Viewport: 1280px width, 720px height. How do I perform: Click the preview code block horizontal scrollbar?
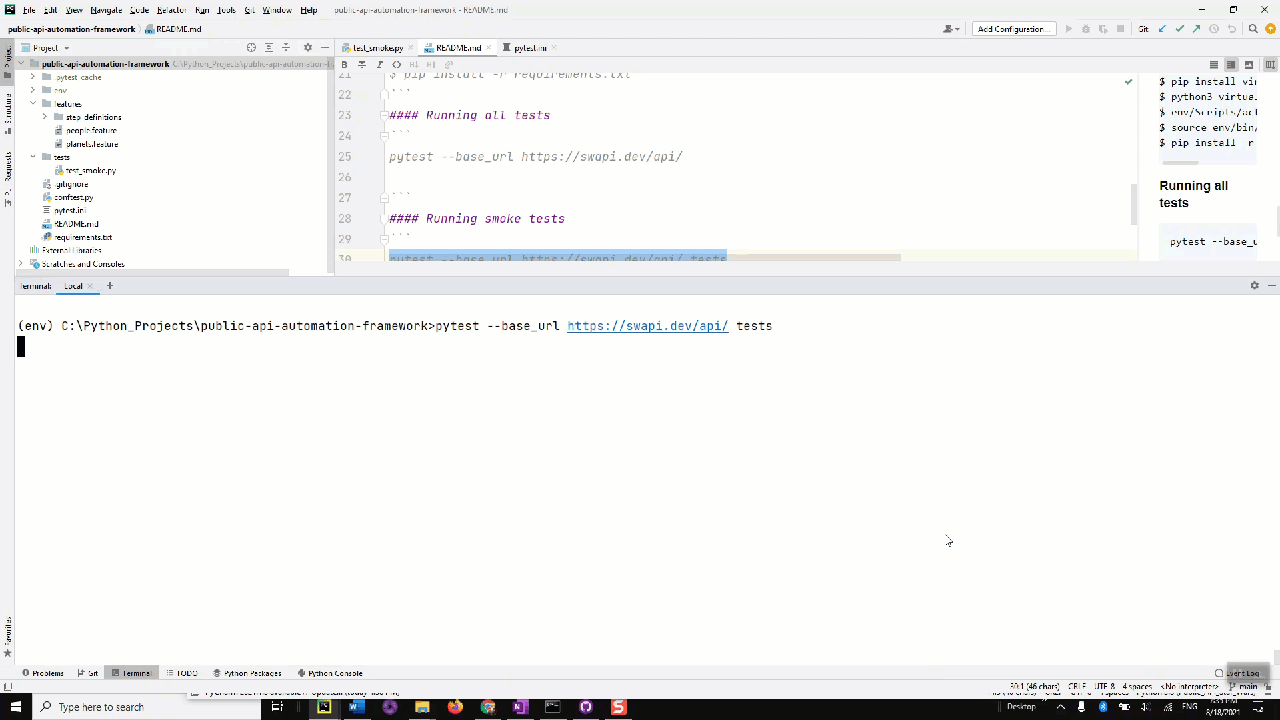click(1181, 163)
